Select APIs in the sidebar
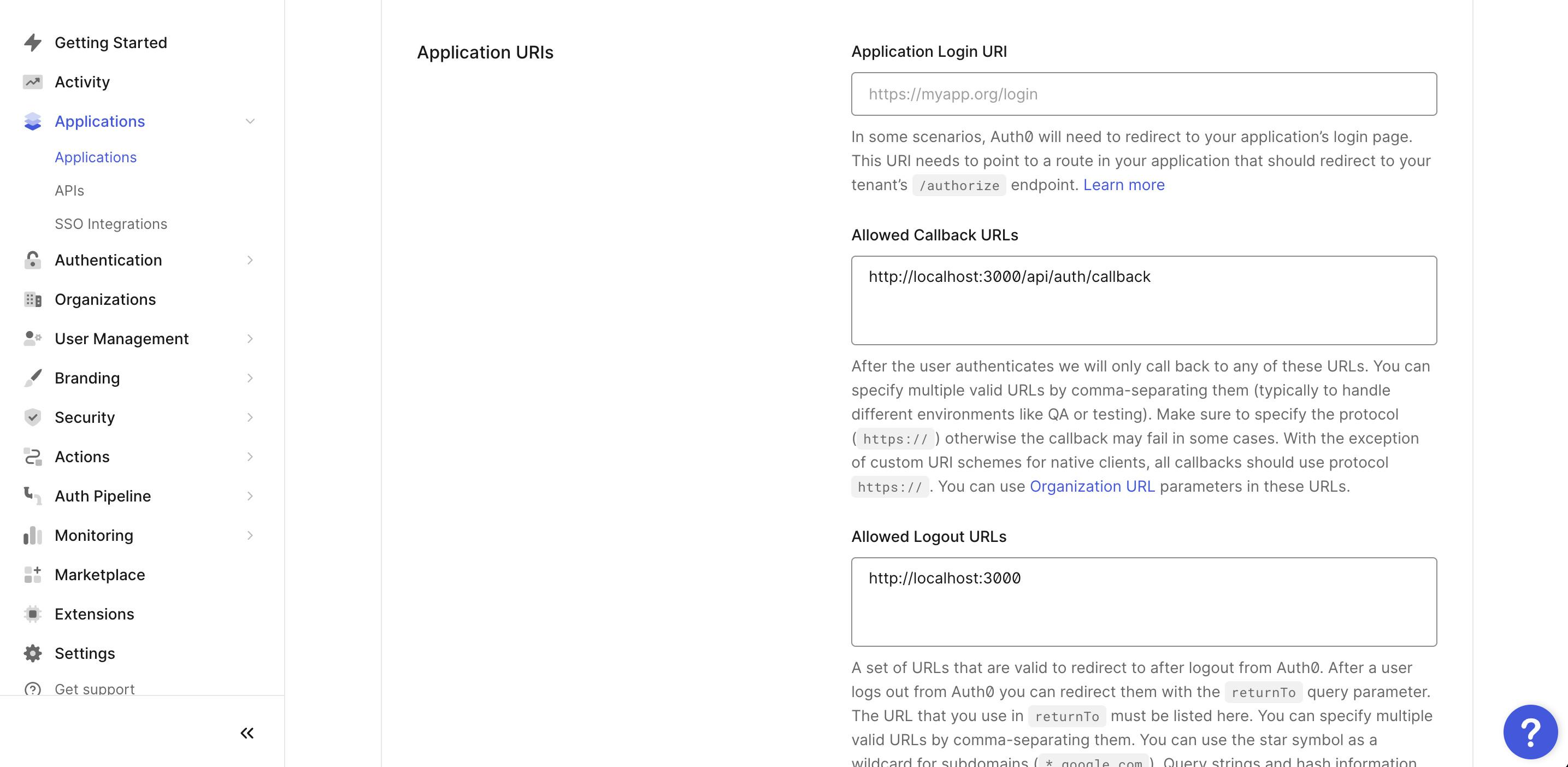The height and width of the screenshot is (767, 1568). 69,190
